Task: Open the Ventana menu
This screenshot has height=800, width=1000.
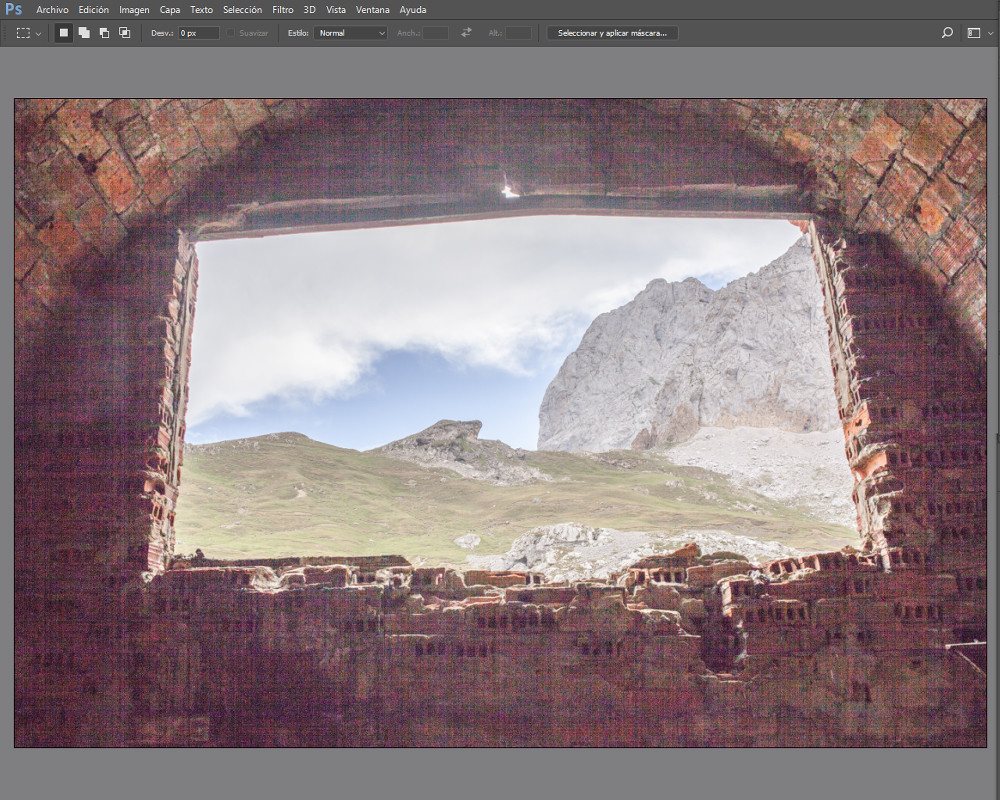Action: coord(373,10)
